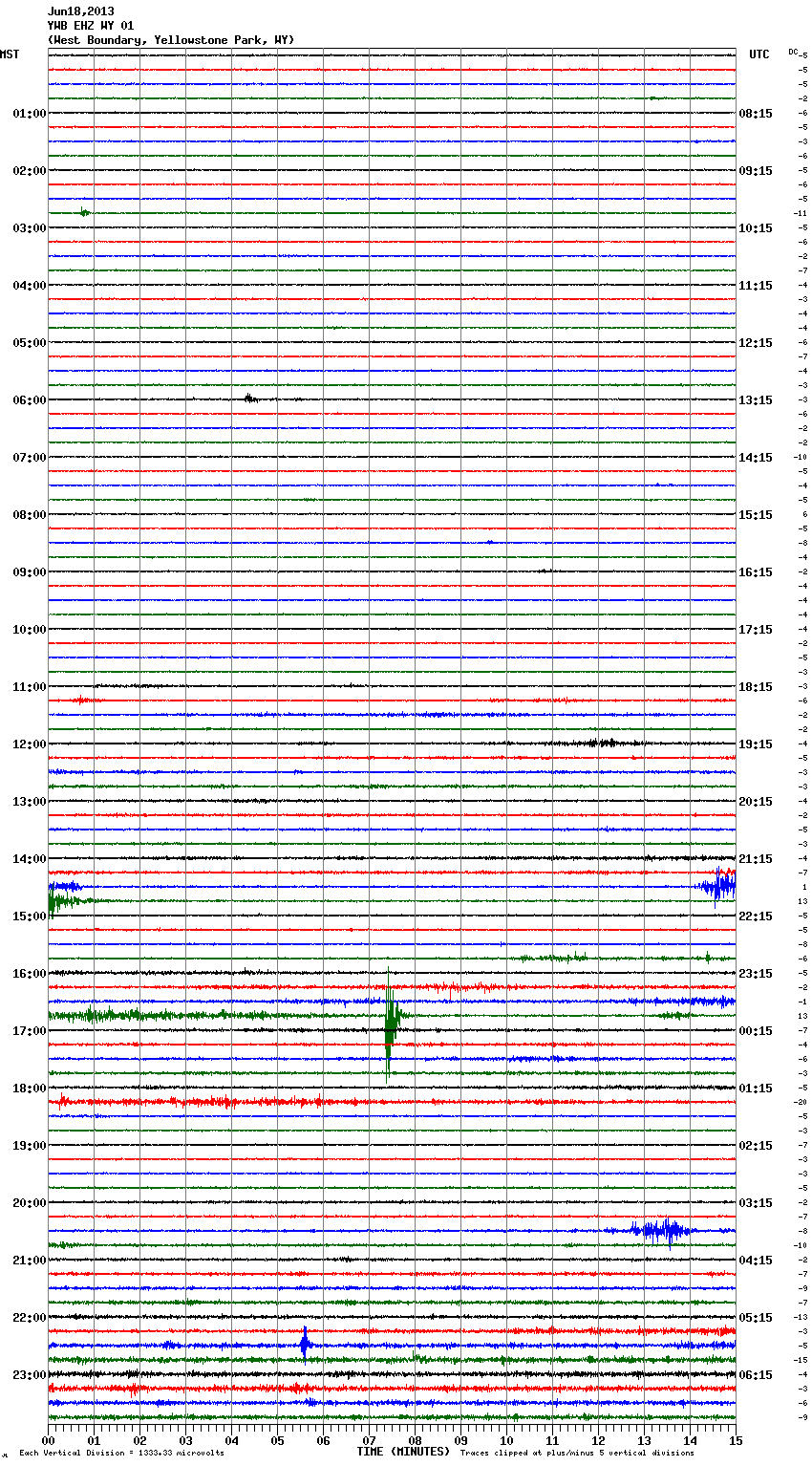Pick the "21:15" UTC time label
Viewport: 812px width, 1466px height.
756,859
